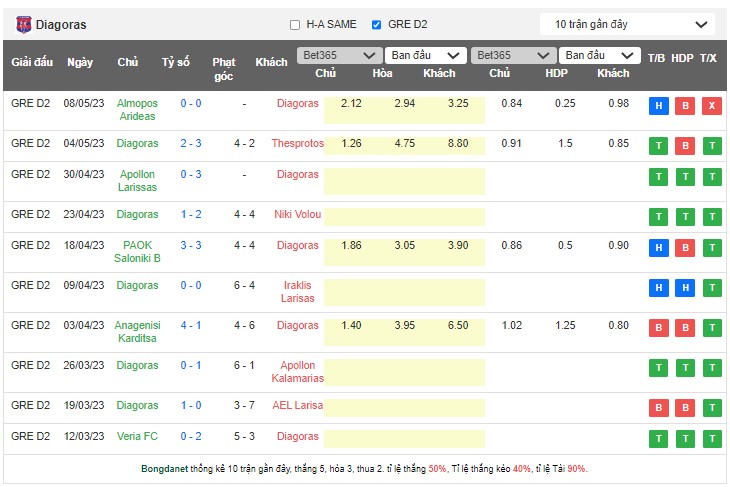This screenshot has width=730, height=487.
Task: Click the Phạt góc column header
Action: coord(223,68)
